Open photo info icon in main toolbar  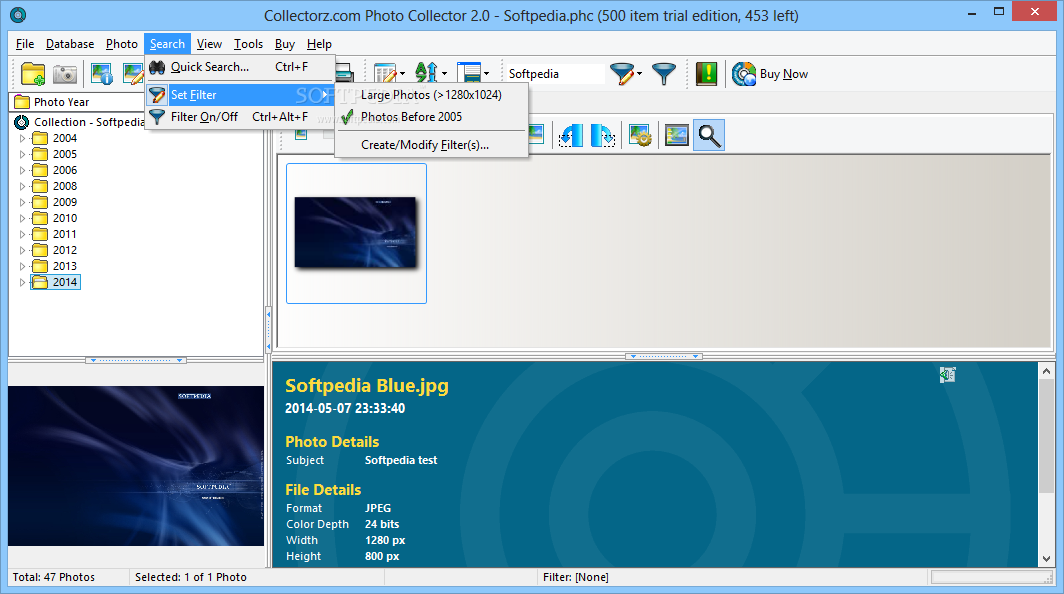point(102,74)
